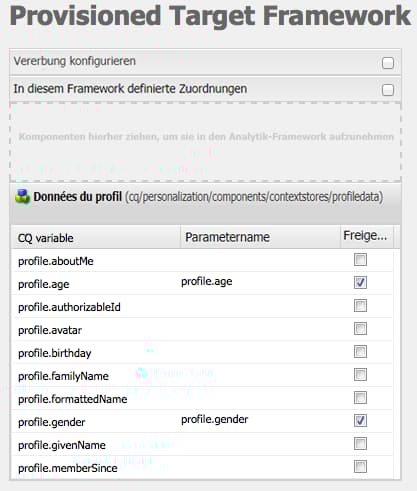
Task: Uncheck the profile.gender share checkbox
Action: point(360,420)
